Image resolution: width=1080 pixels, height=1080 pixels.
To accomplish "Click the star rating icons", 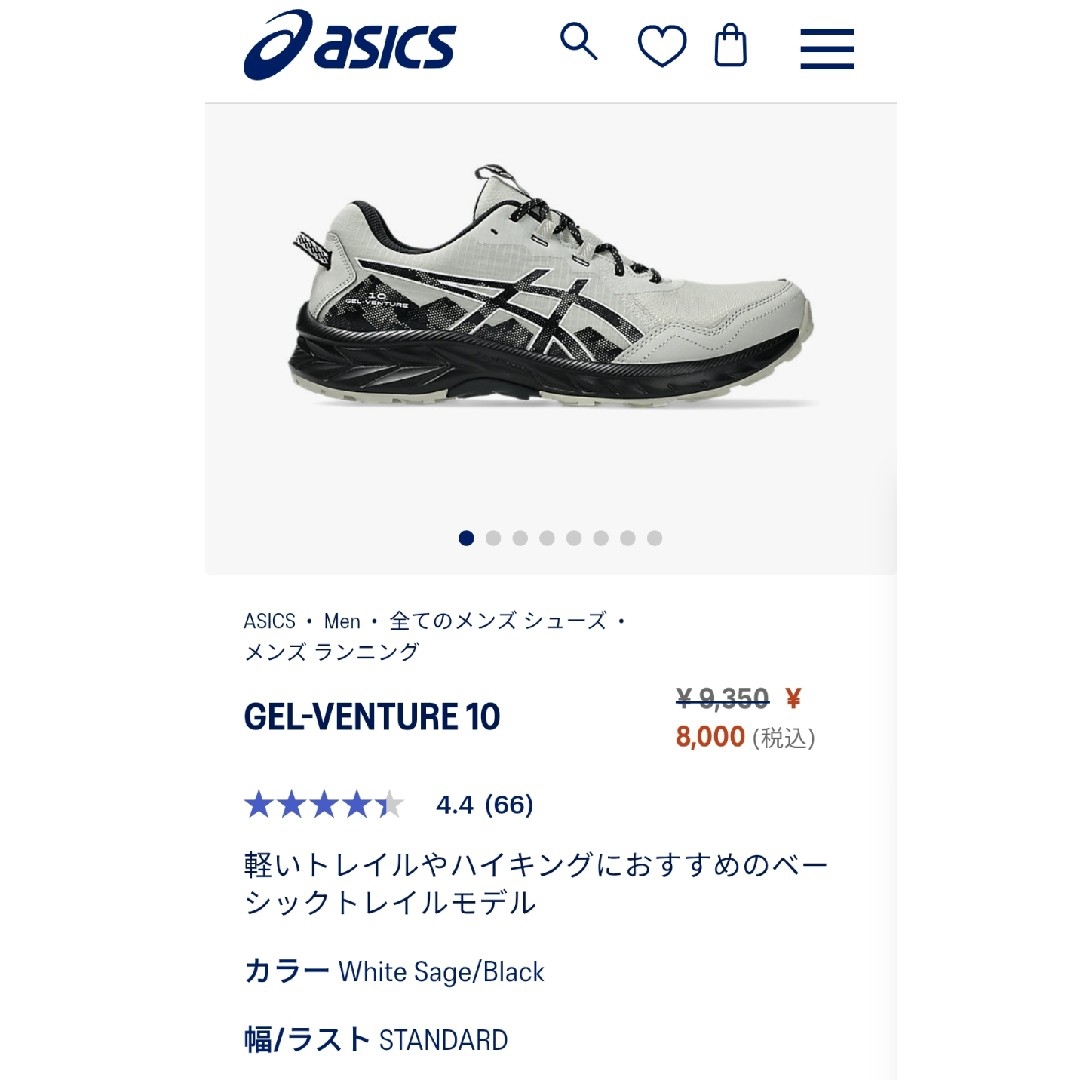I will click(x=324, y=804).
